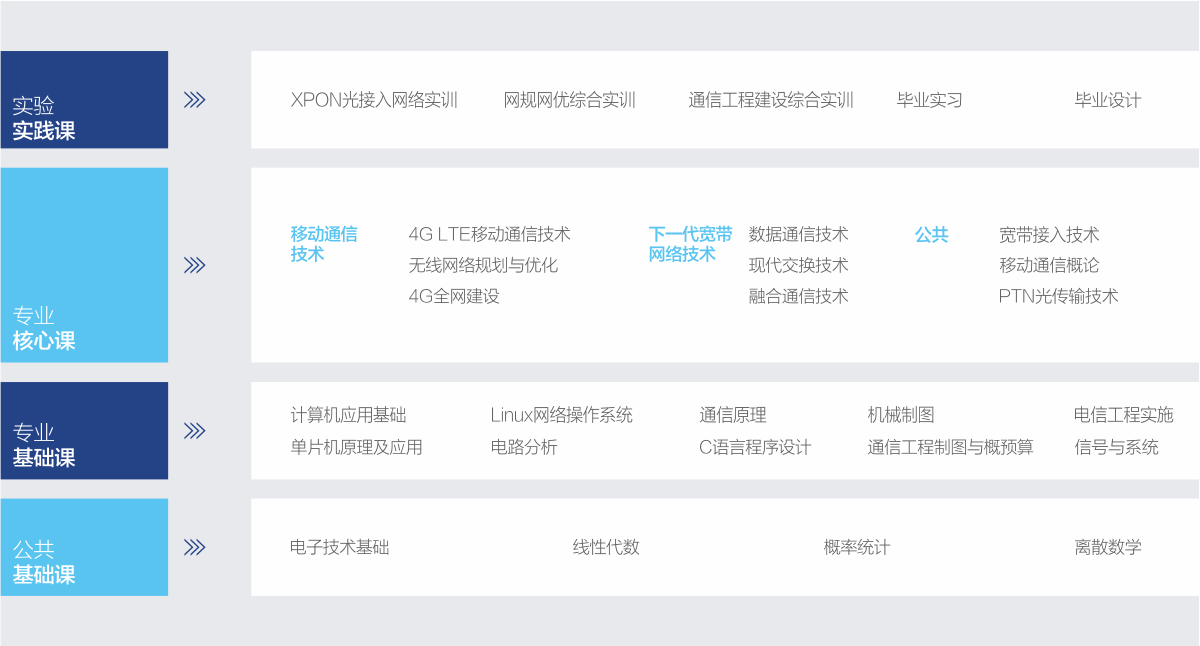The image size is (1200, 646).
Task: Click the arrow icon beside 专业核心课
Action: pyautogui.click(x=195, y=265)
